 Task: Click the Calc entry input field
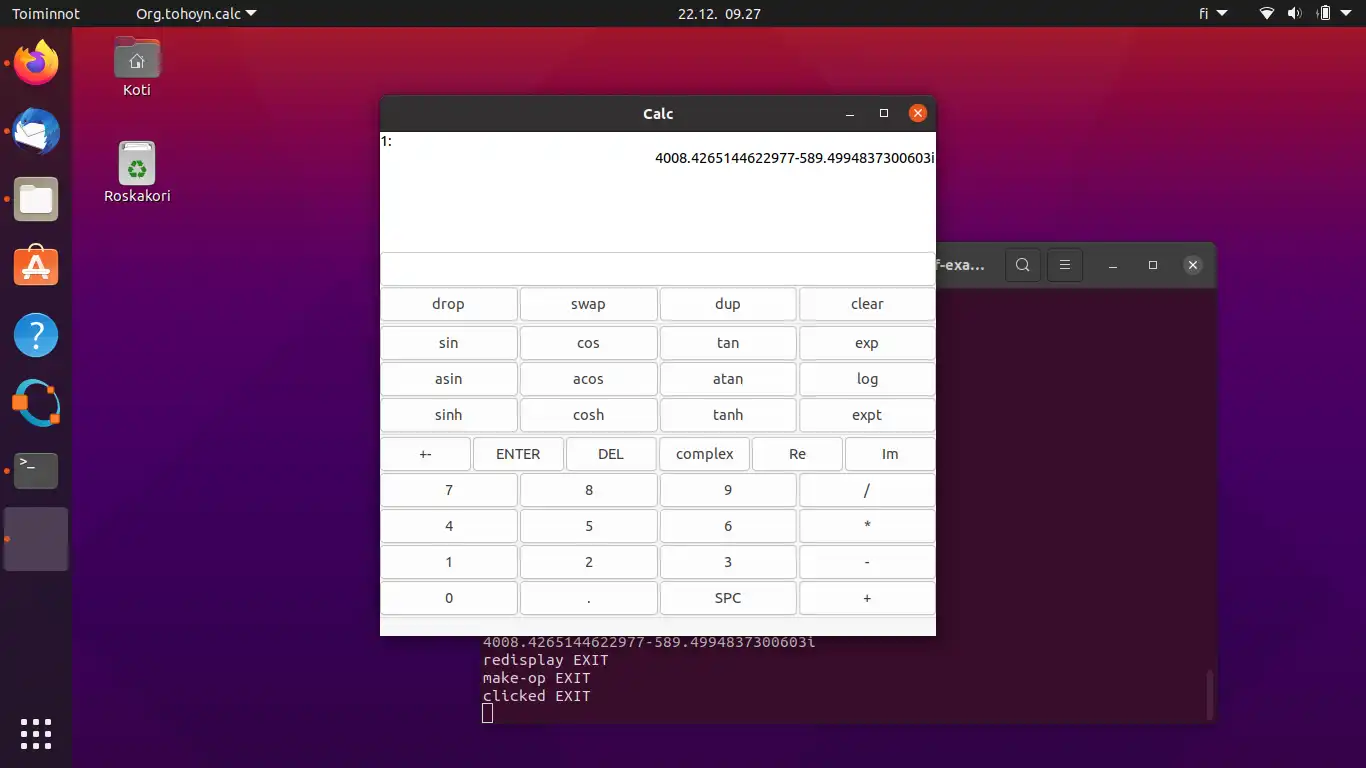[658, 269]
